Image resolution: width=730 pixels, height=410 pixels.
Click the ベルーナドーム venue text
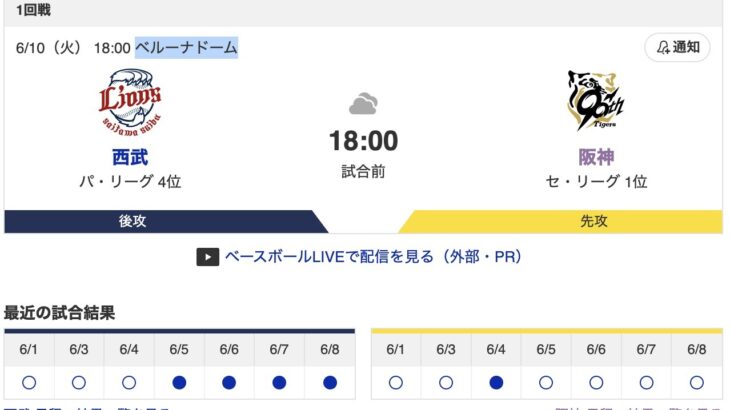[186, 47]
